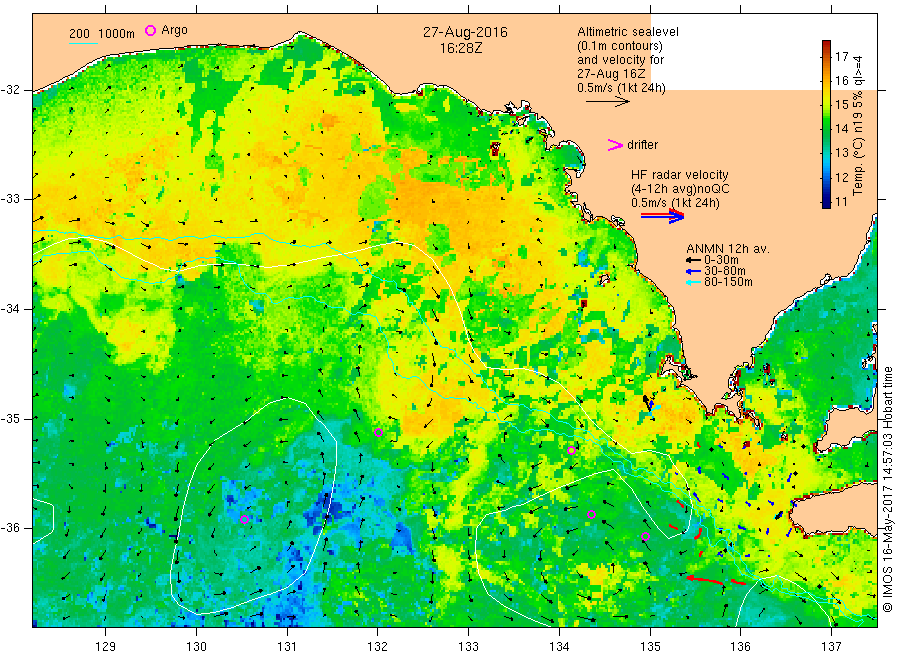The width and height of the screenshot is (900, 660).
Task: Click the red and blue HF radar arrow
Action: point(663,216)
